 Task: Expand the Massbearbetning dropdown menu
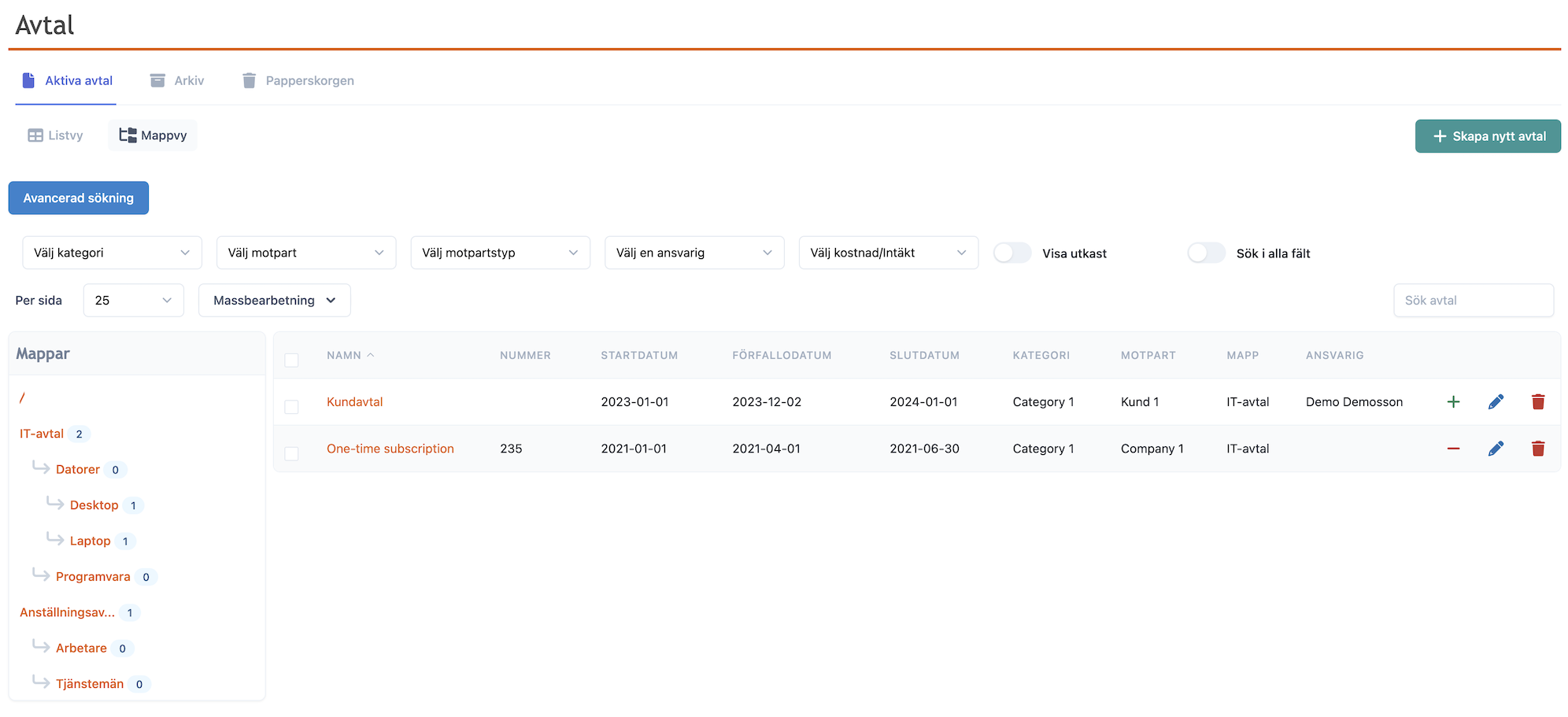(274, 301)
